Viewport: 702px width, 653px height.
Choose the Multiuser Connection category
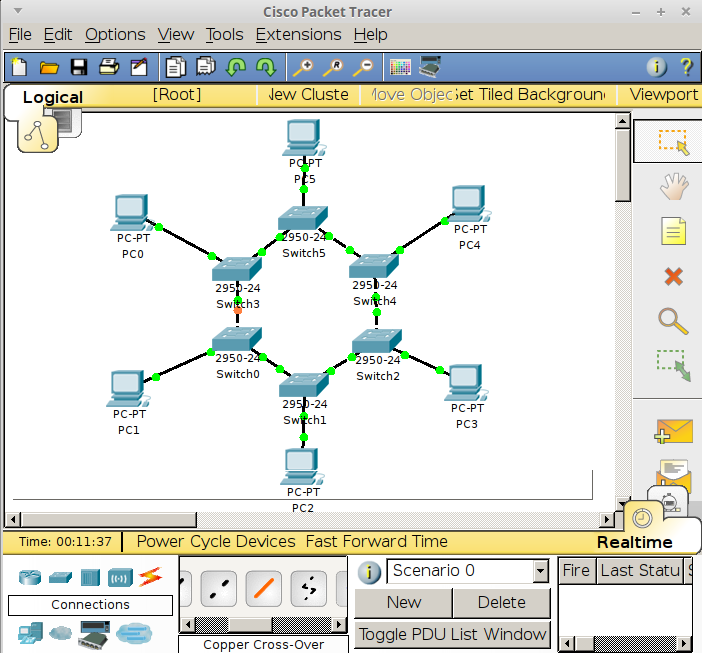click(134, 633)
